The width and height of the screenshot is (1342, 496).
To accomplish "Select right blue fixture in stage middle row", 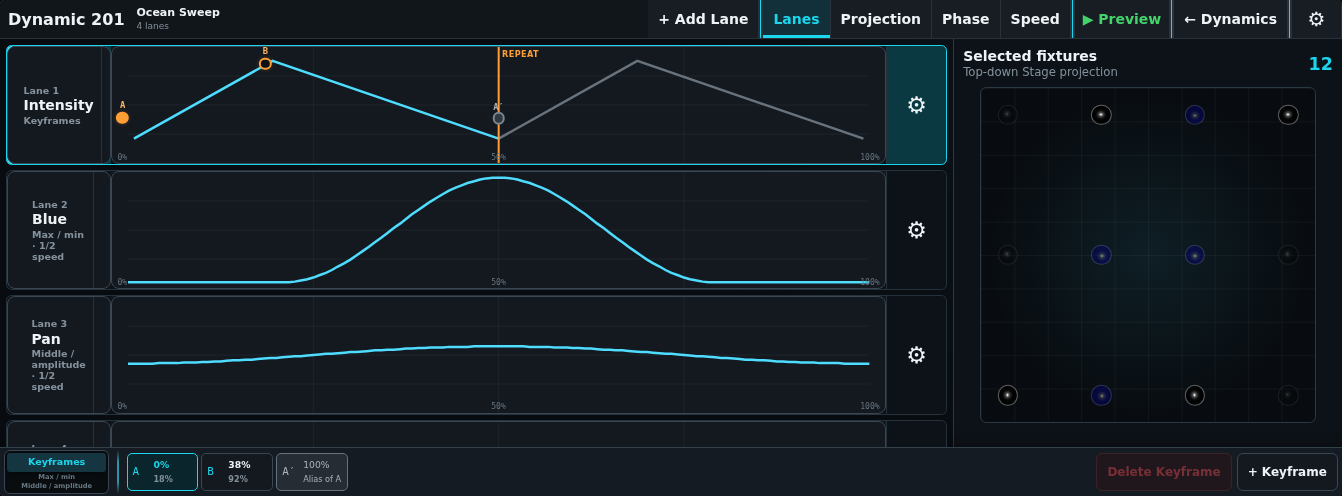I will pos(1195,255).
